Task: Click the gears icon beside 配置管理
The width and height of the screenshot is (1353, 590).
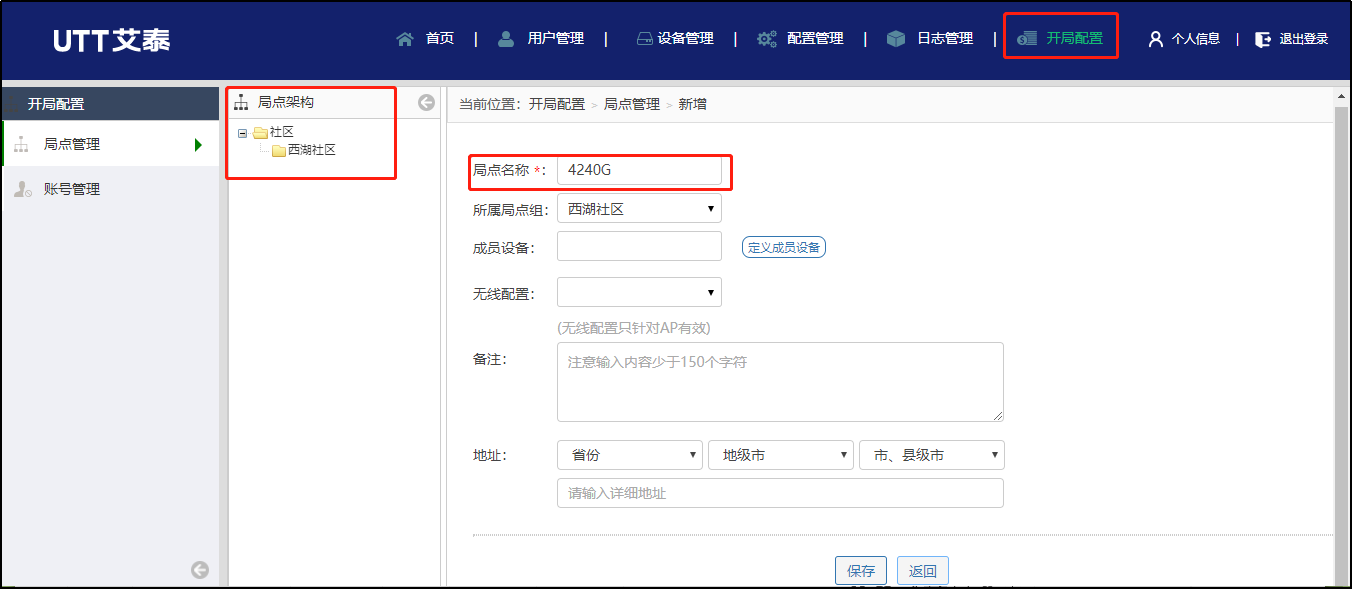Action: tap(767, 39)
